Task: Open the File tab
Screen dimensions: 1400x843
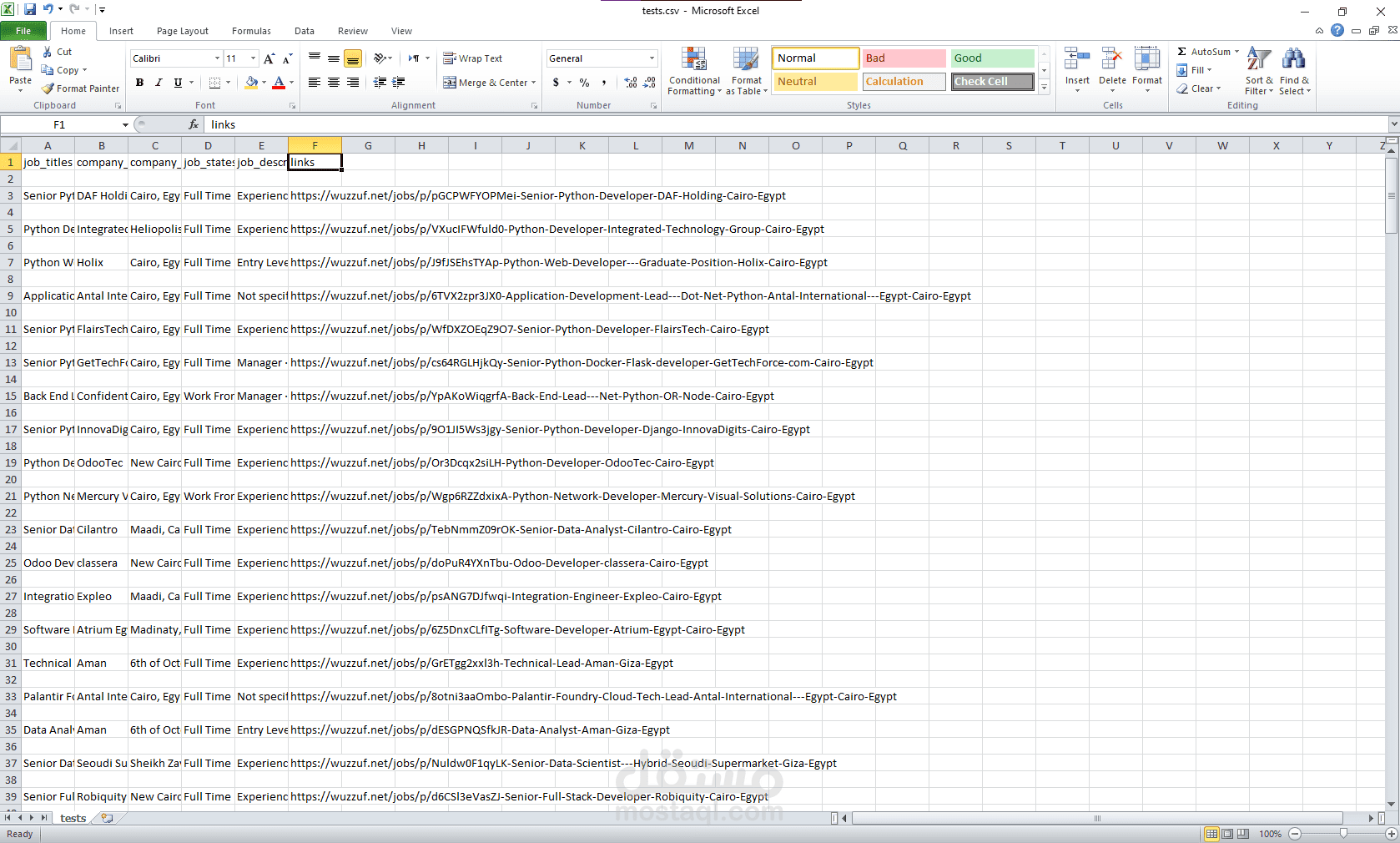Action: pos(23,31)
